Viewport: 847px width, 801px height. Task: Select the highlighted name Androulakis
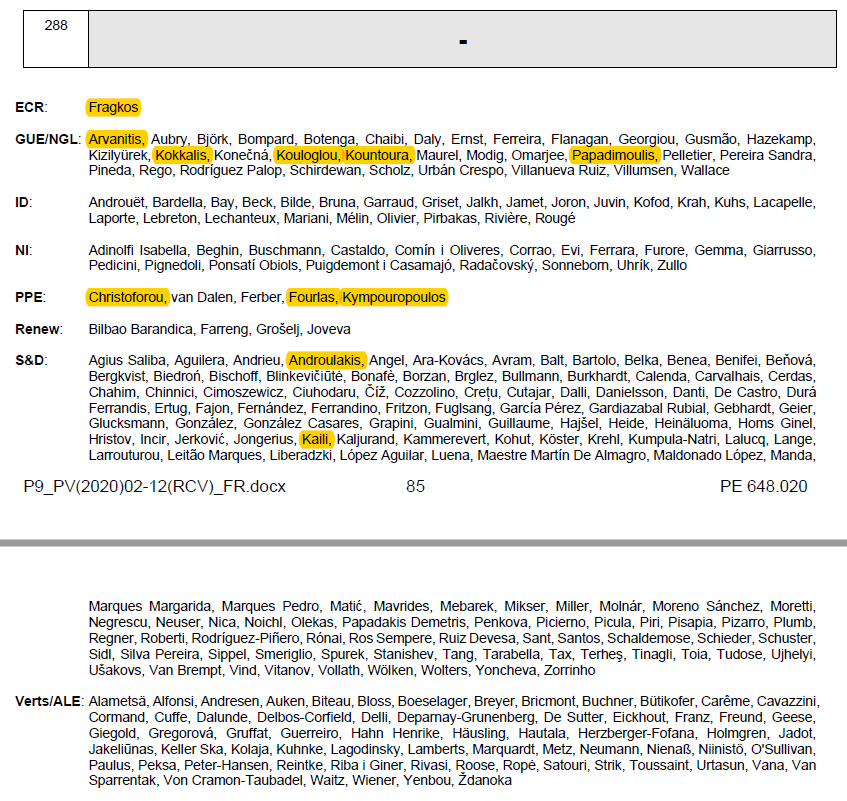pos(326,360)
